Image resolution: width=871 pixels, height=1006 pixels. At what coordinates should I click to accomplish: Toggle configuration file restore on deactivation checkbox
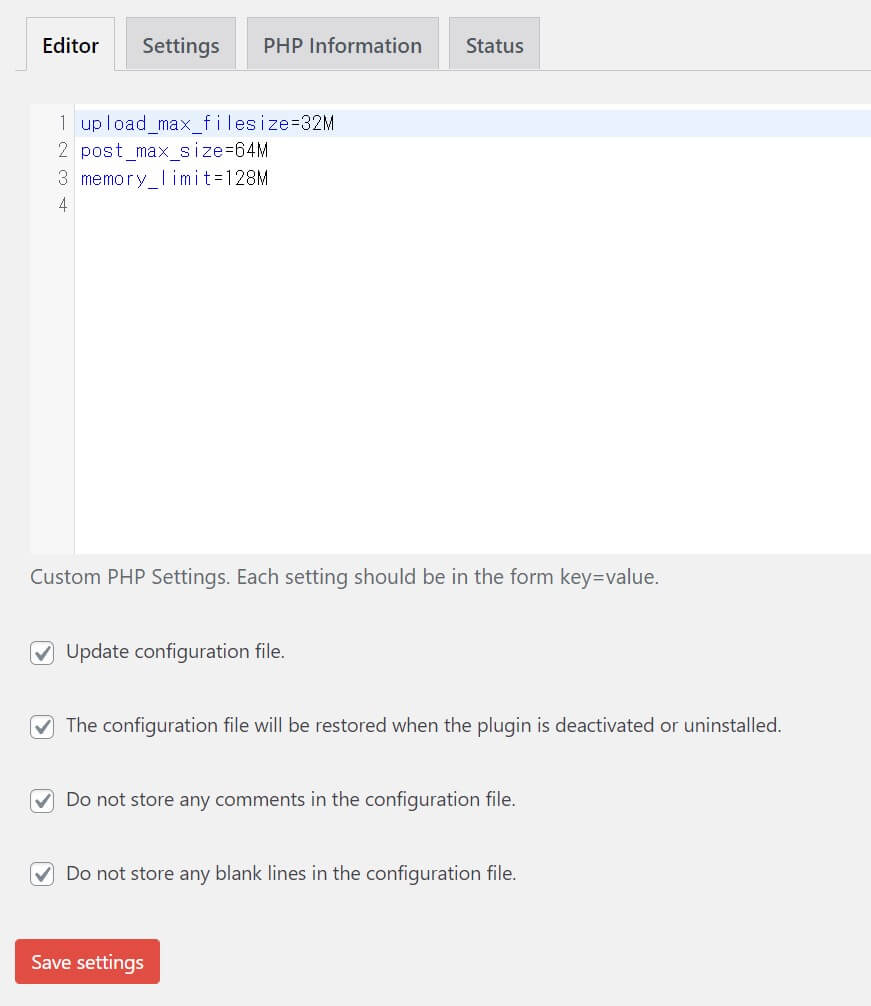coord(42,727)
